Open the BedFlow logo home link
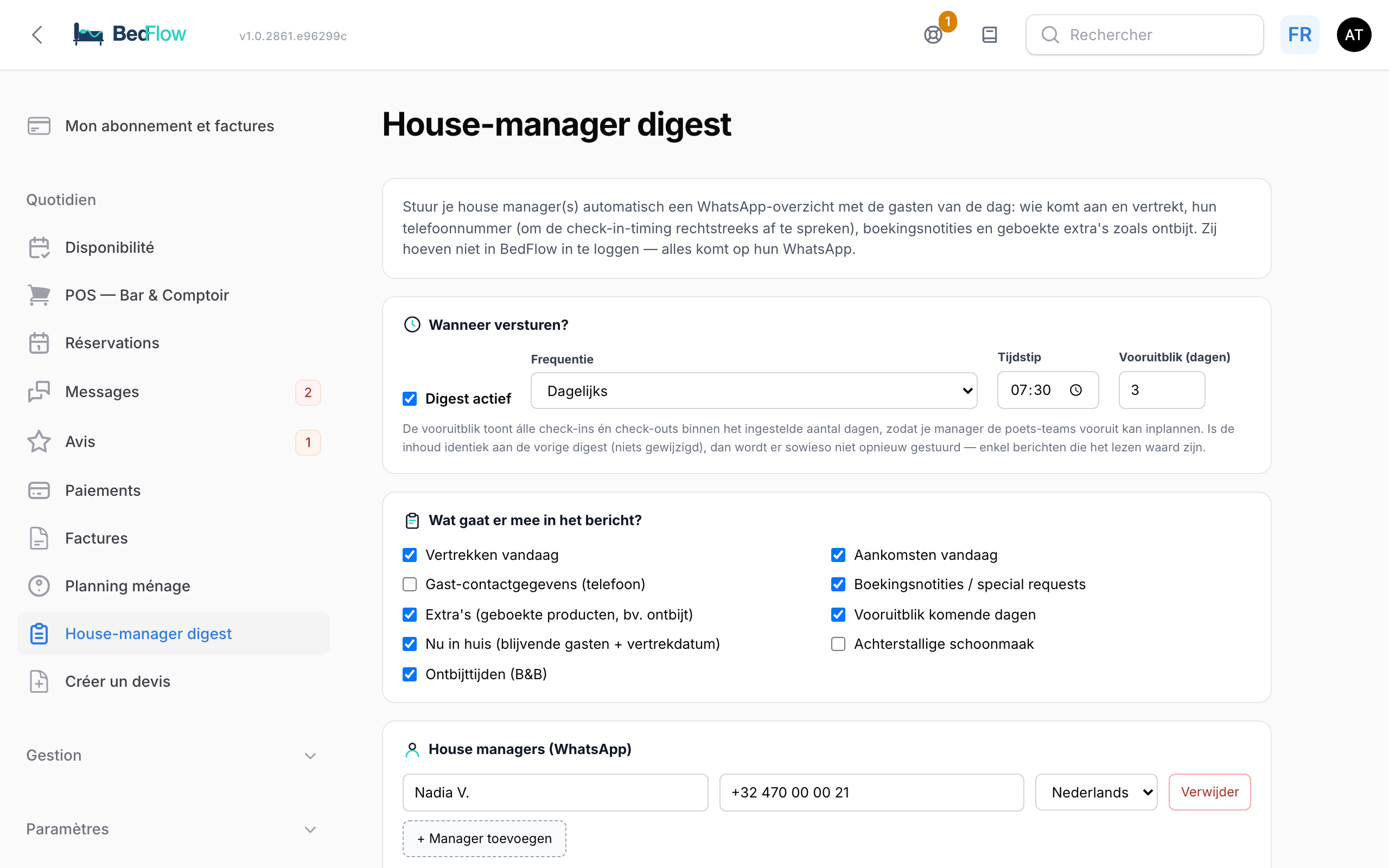This screenshot has width=1389, height=868. coord(130,34)
